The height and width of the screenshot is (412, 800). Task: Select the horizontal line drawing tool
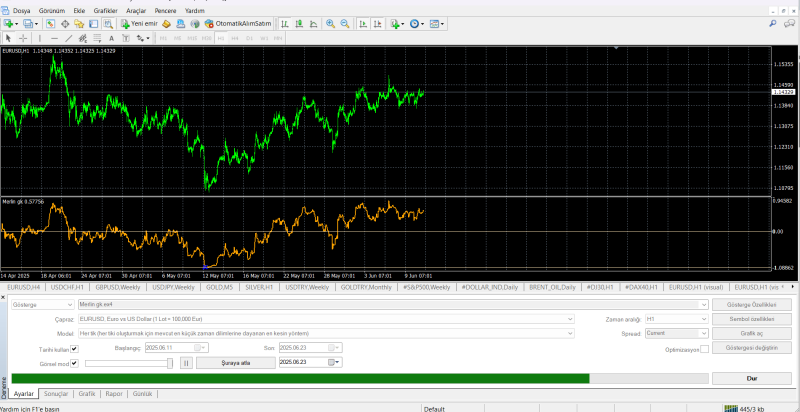[54, 38]
